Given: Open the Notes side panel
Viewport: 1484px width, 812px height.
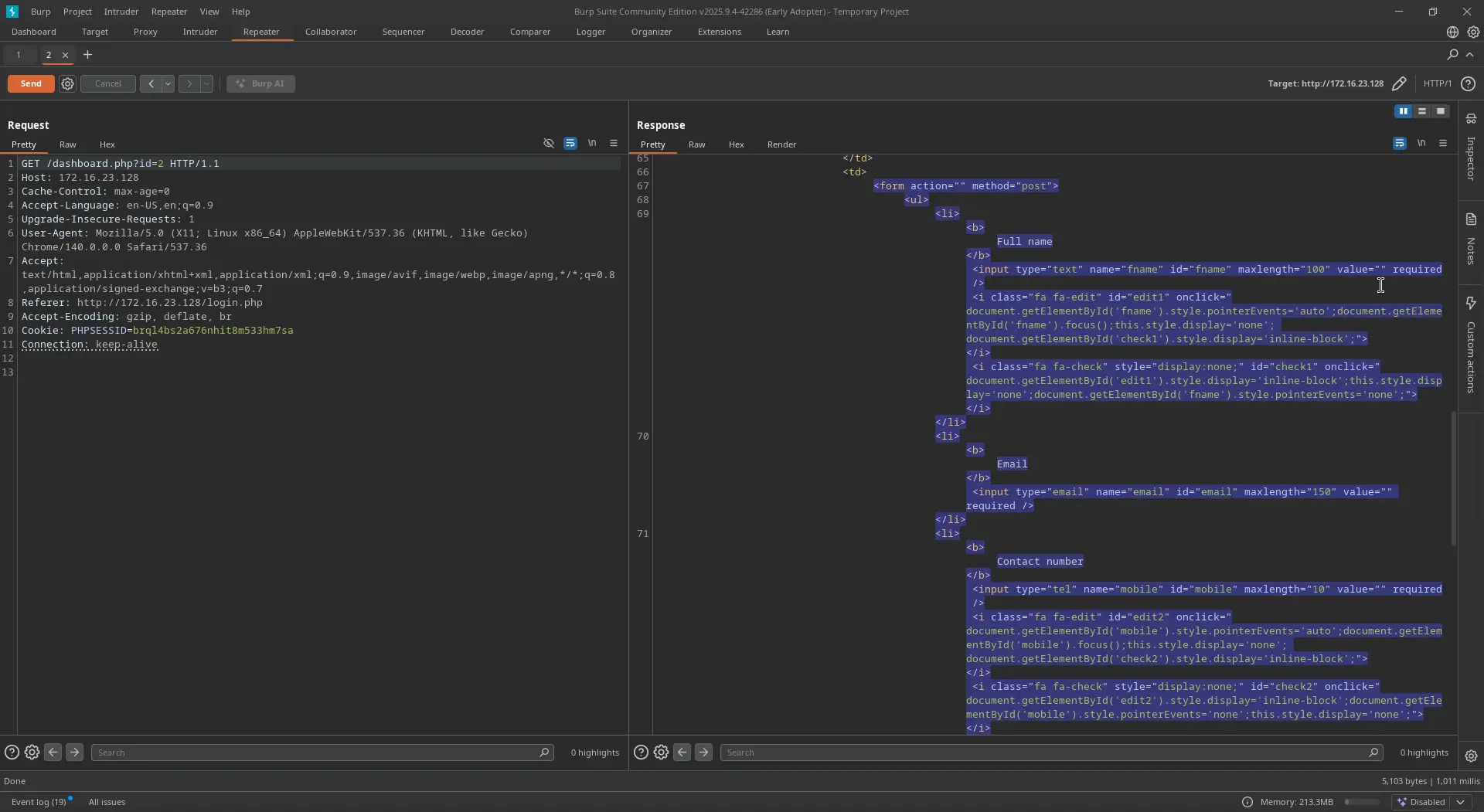Looking at the screenshot, I should pos(1471,241).
